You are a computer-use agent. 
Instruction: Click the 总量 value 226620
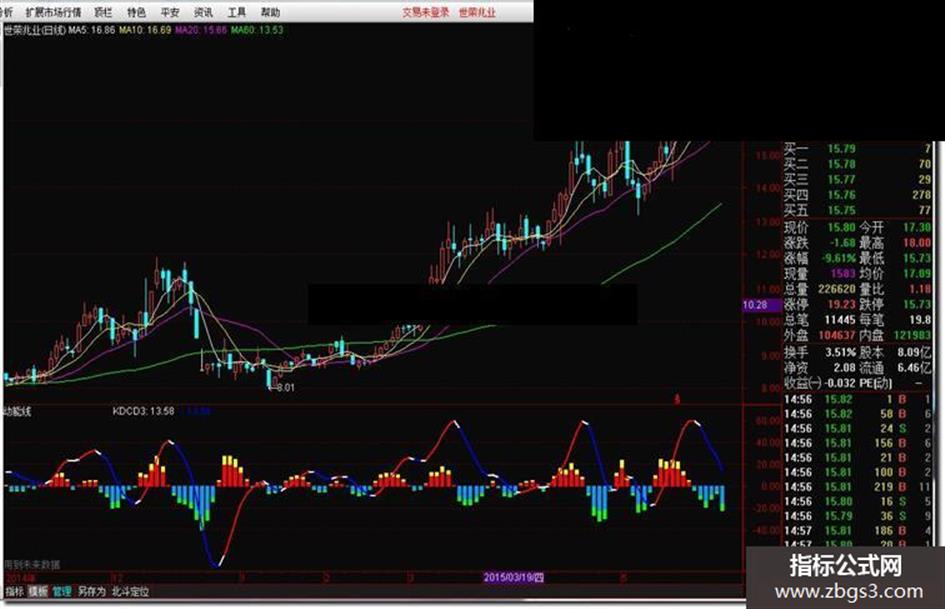point(837,289)
